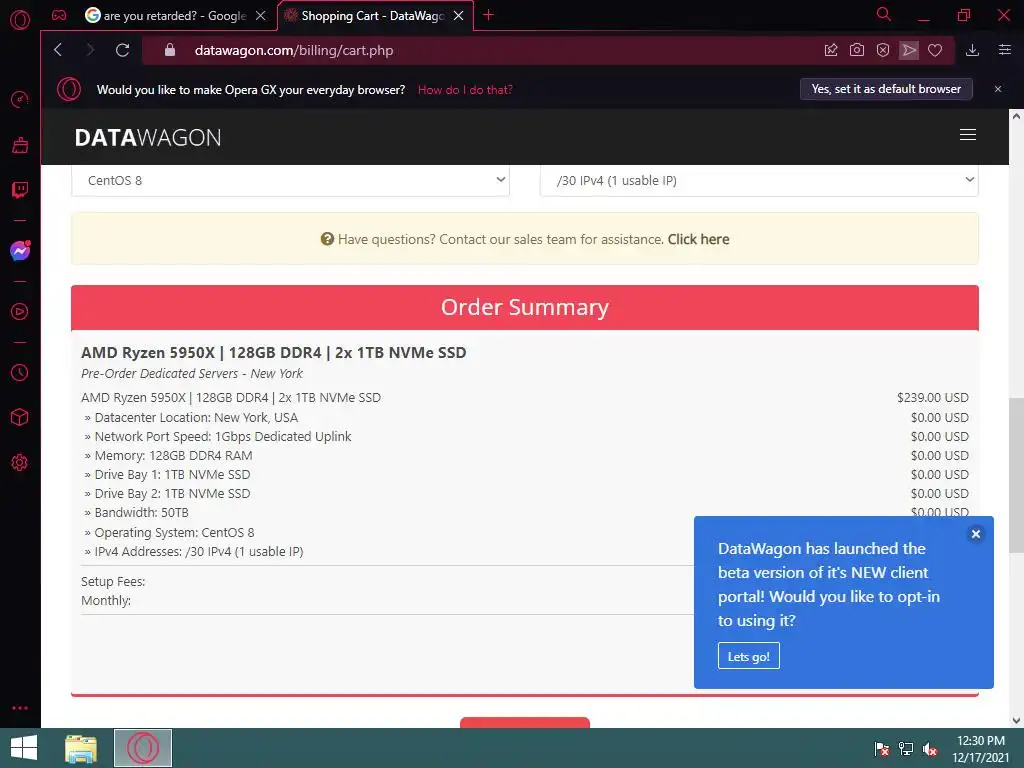Open the Opera menu logo in the sidebar
Image resolution: width=1024 pixels, height=768 pixels.
tap(20, 20)
